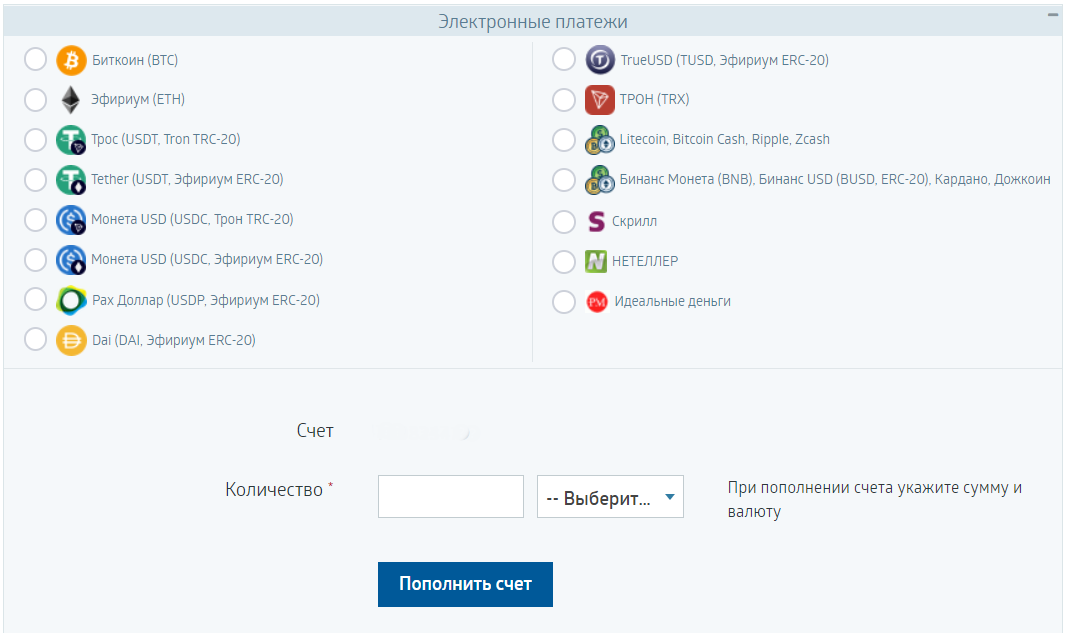Click the Pax Dollar green ring icon
The height and width of the screenshot is (633, 1066).
point(71,301)
